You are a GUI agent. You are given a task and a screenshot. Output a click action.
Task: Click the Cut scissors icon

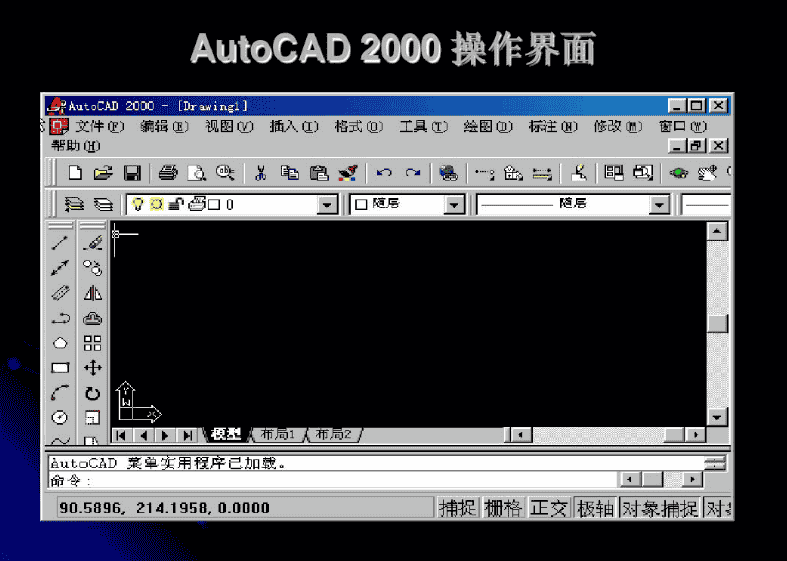tap(260, 173)
